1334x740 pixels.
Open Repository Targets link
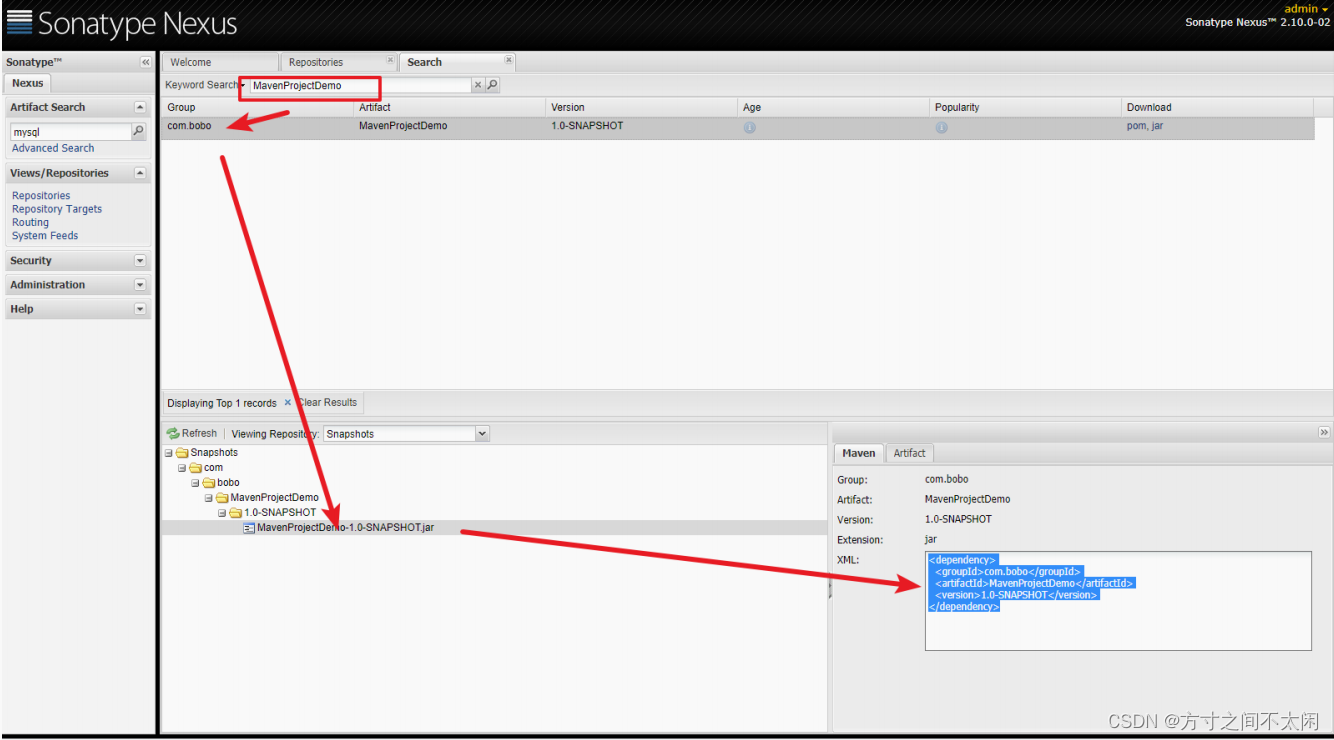click(x=57, y=209)
